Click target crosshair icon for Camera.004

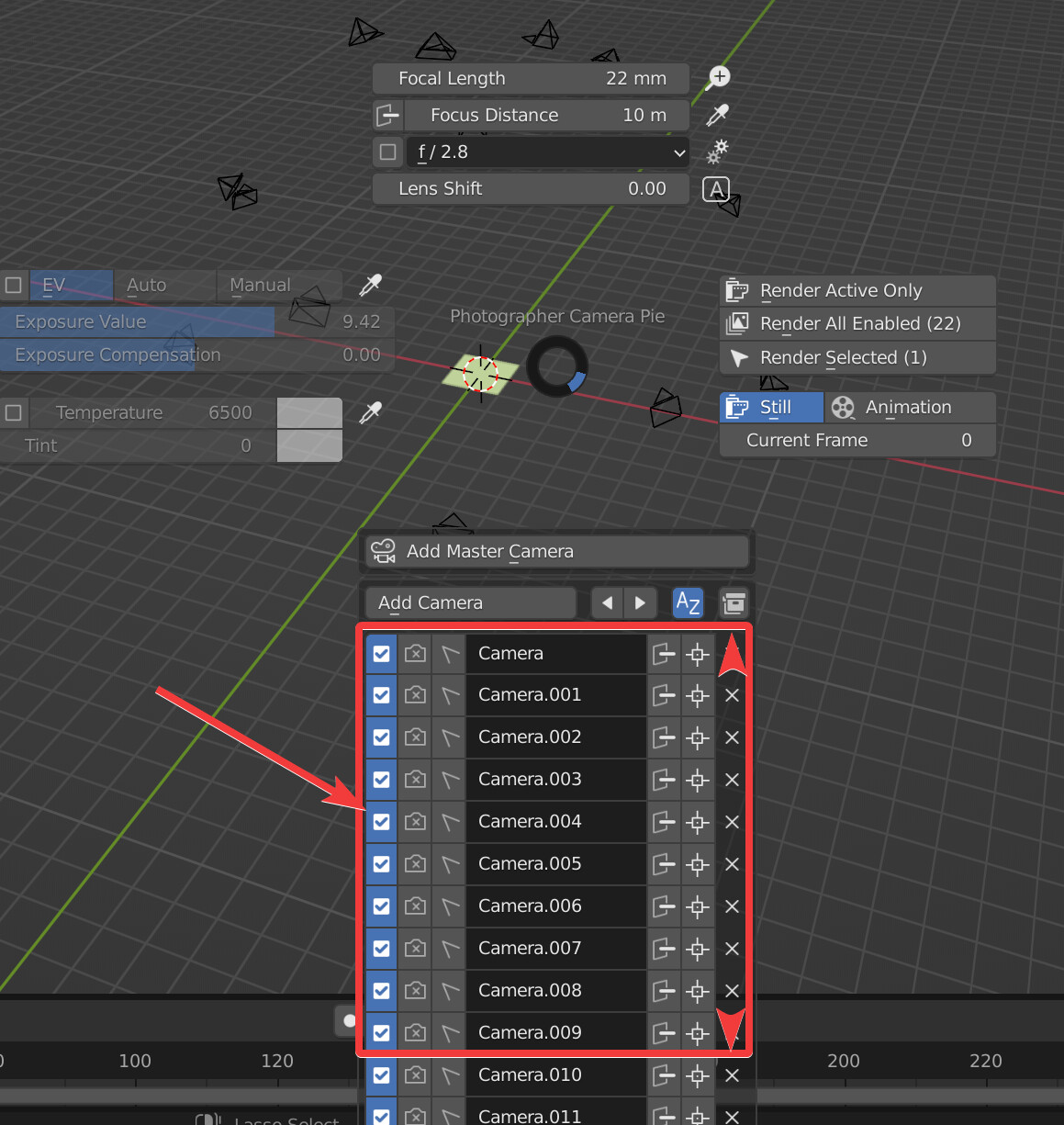pos(698,822)
